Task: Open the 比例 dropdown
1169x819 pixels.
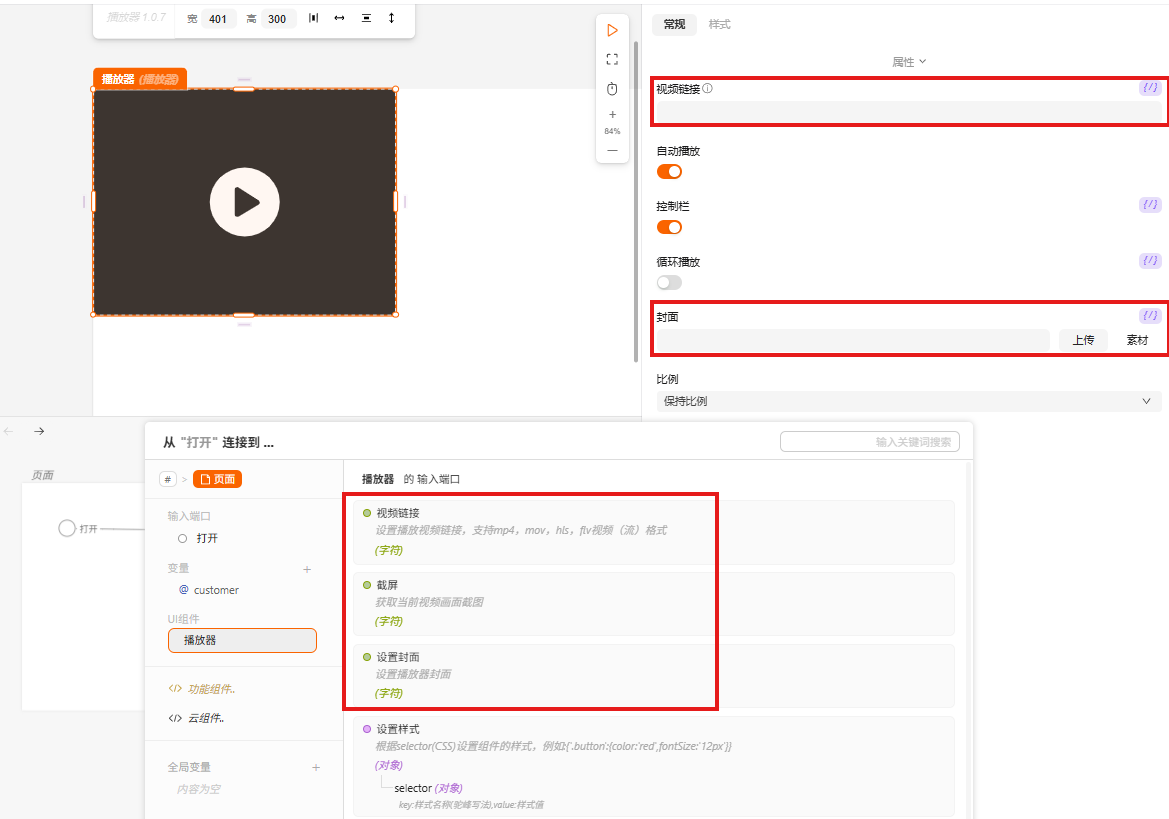Action: click(908, 401)
